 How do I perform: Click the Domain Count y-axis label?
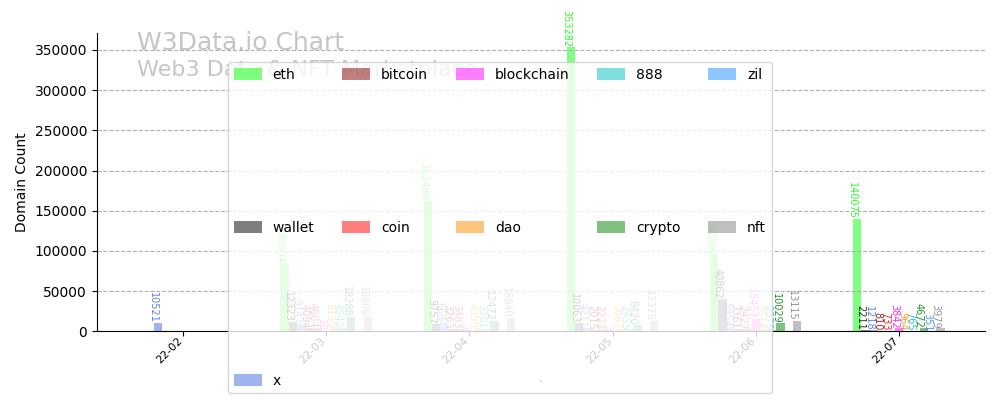tap(21, 183)
